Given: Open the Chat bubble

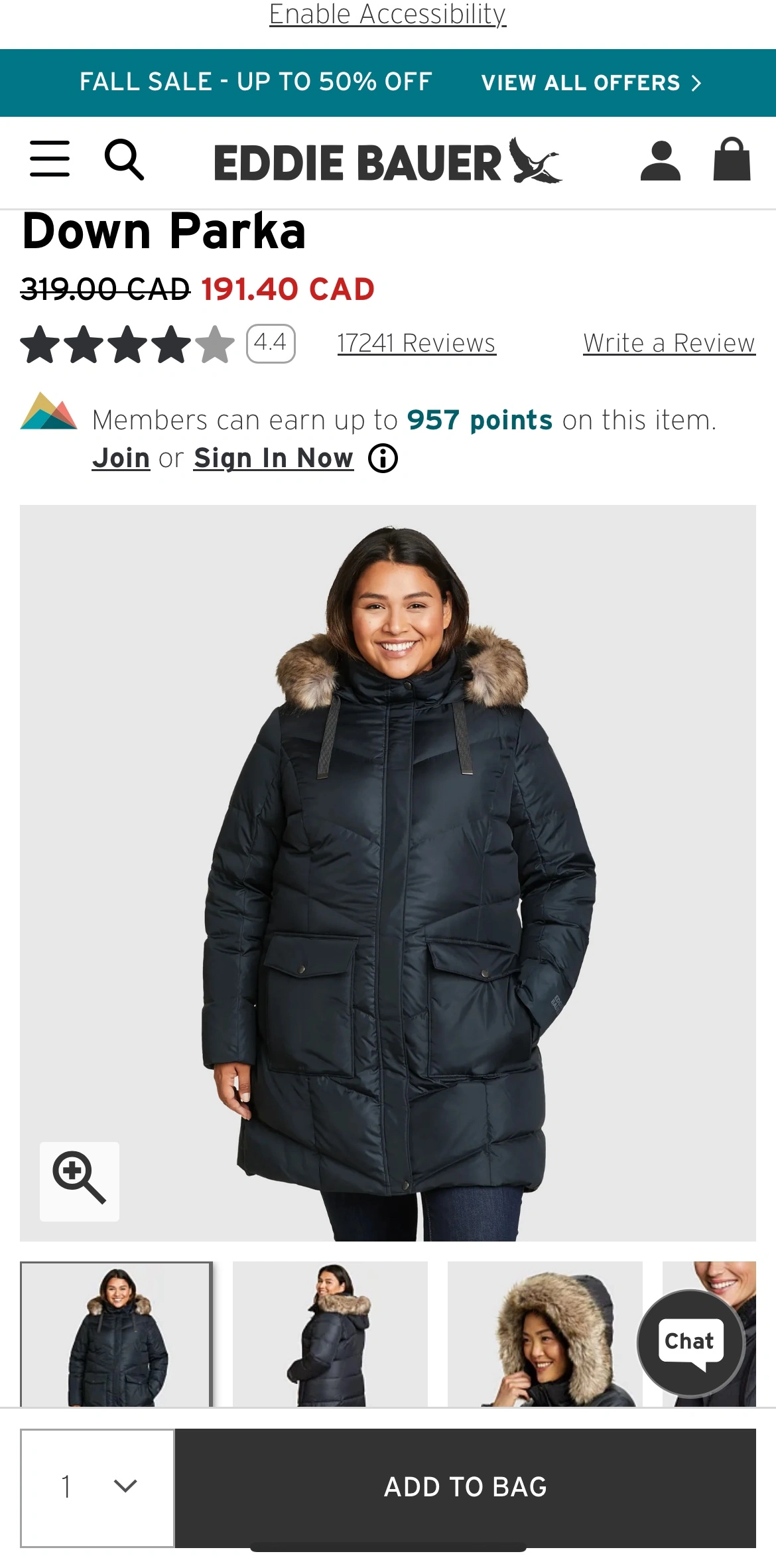Looking at the screenshot, I should 690,1343.
